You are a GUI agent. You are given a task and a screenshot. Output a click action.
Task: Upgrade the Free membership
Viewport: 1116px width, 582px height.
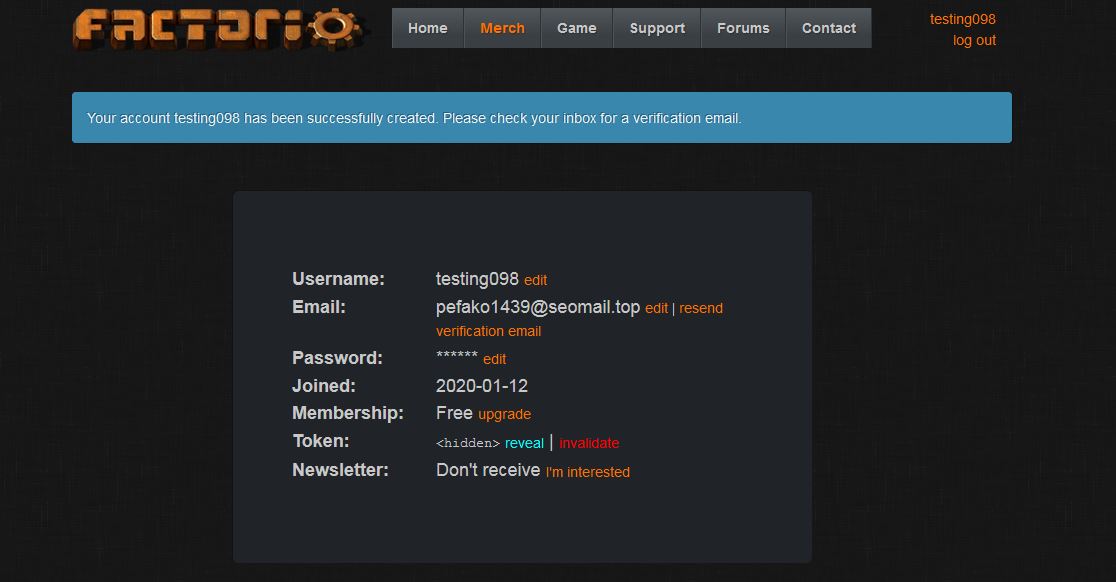click(504, 414)
